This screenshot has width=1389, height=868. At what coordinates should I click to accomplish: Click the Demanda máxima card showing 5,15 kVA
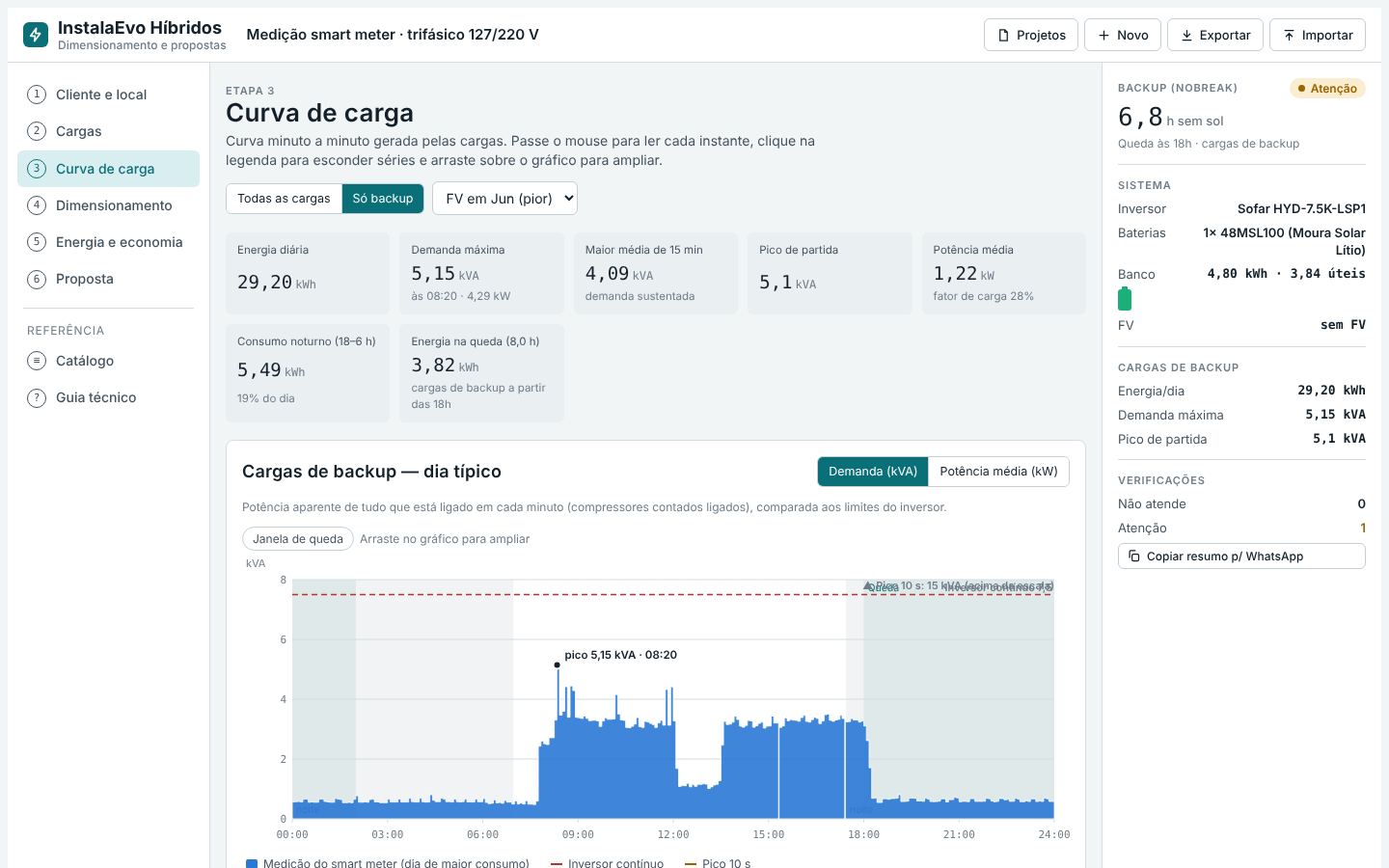point(481,273)
